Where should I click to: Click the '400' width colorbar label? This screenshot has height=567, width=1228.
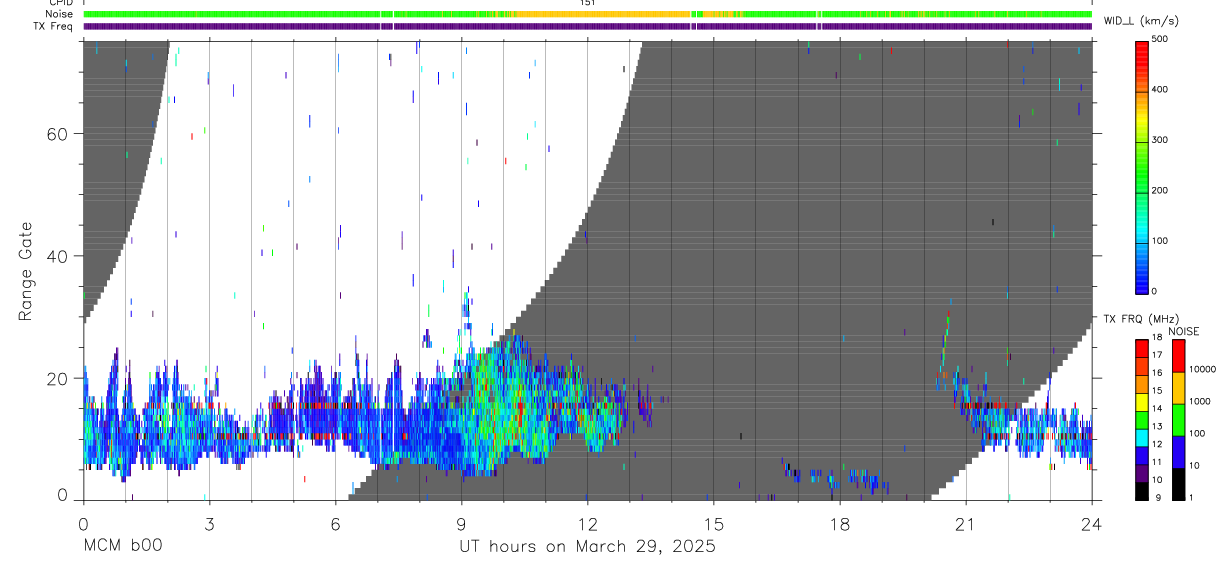(x=1161, y=90)
